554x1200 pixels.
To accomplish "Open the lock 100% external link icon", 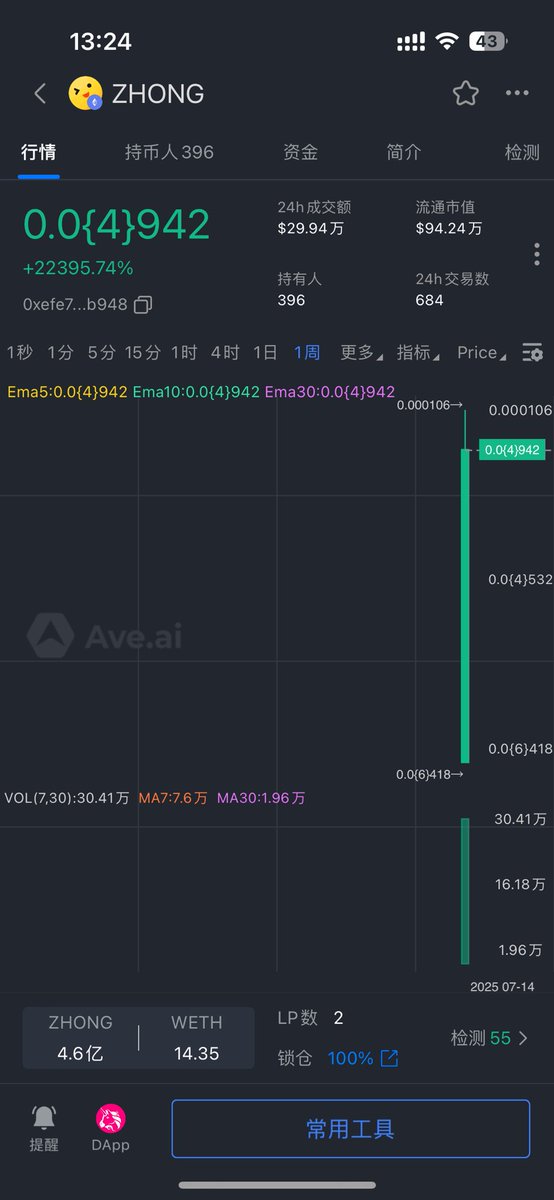I will tap(390, 1058).
